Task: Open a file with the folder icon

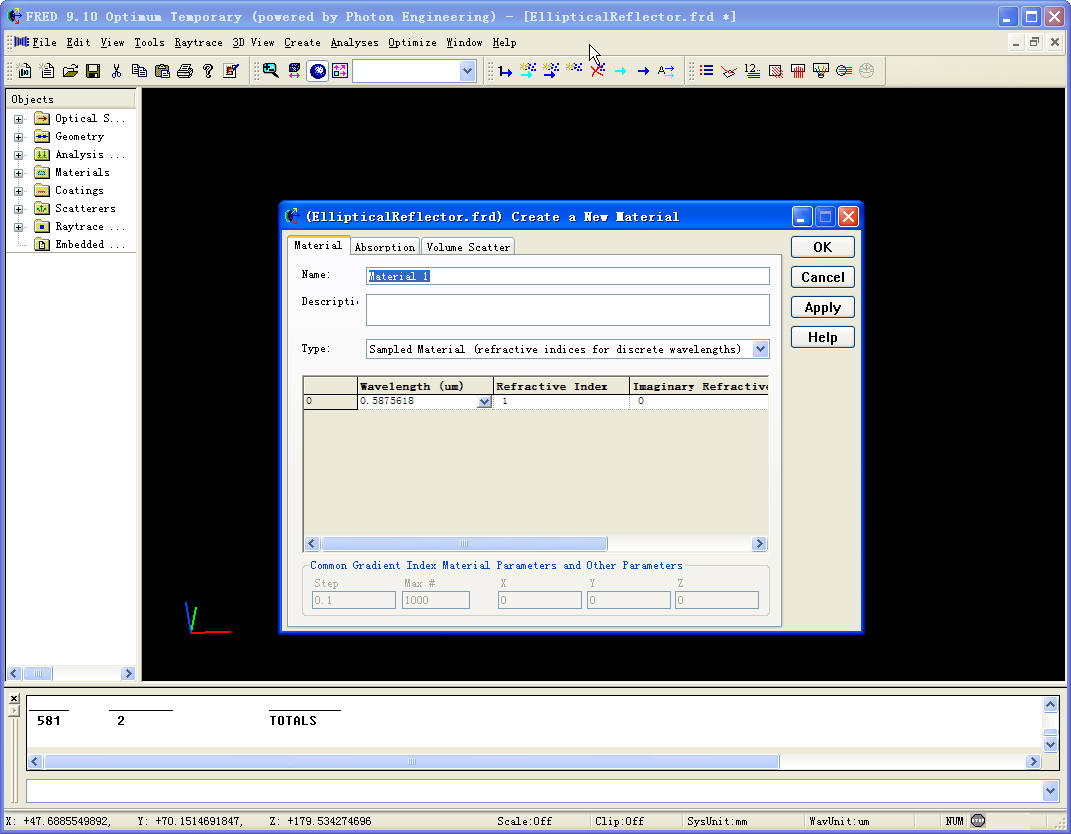Action: pyautogui.click(x=70, y=70)
